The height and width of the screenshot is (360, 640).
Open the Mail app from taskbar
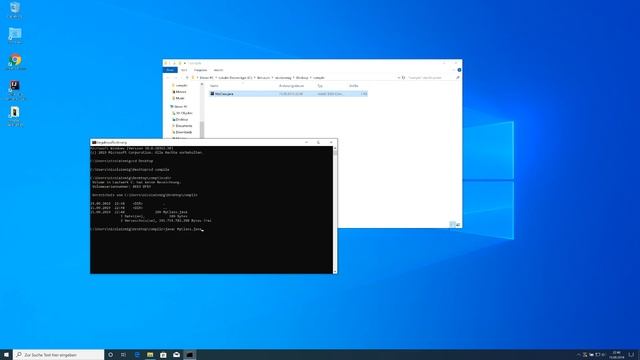tap(176, 355)
